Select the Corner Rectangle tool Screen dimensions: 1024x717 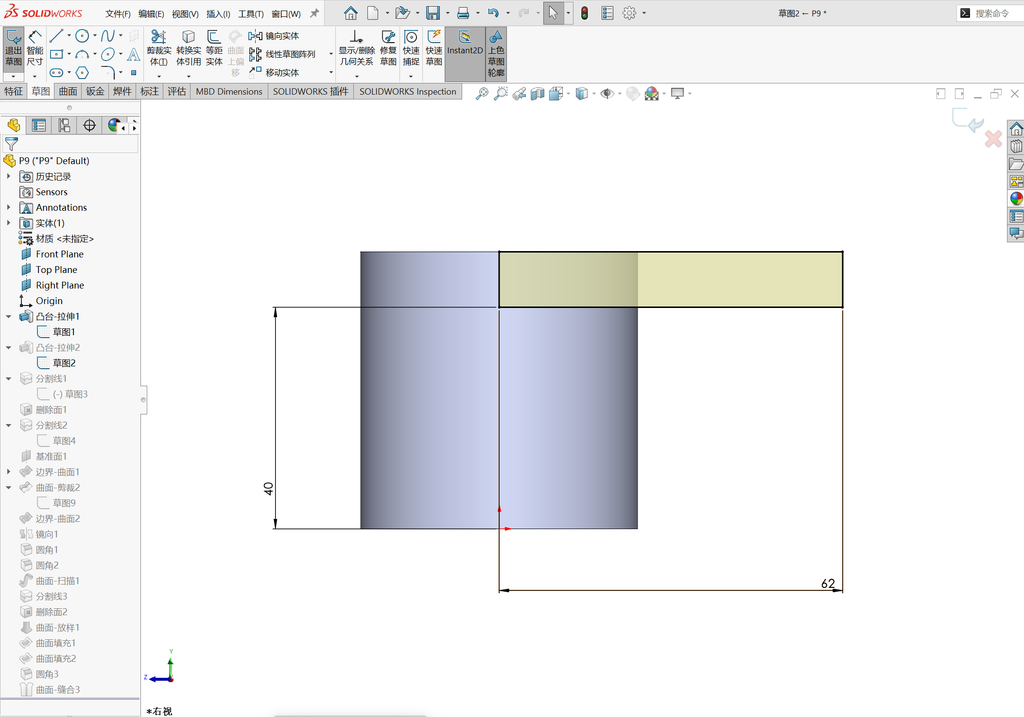[x=56, y=54]
